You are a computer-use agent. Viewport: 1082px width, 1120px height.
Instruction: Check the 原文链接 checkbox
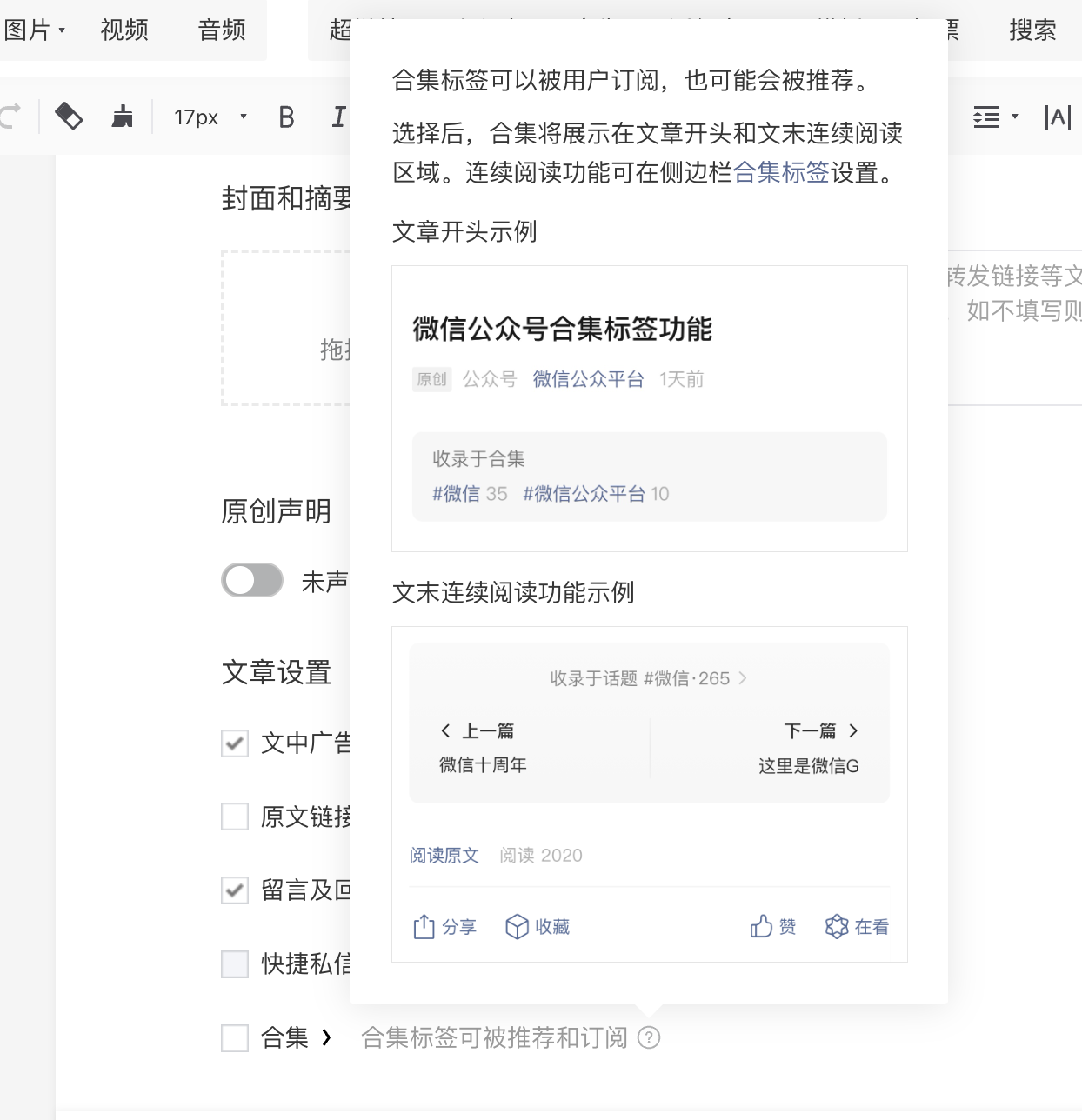point(235,817)
